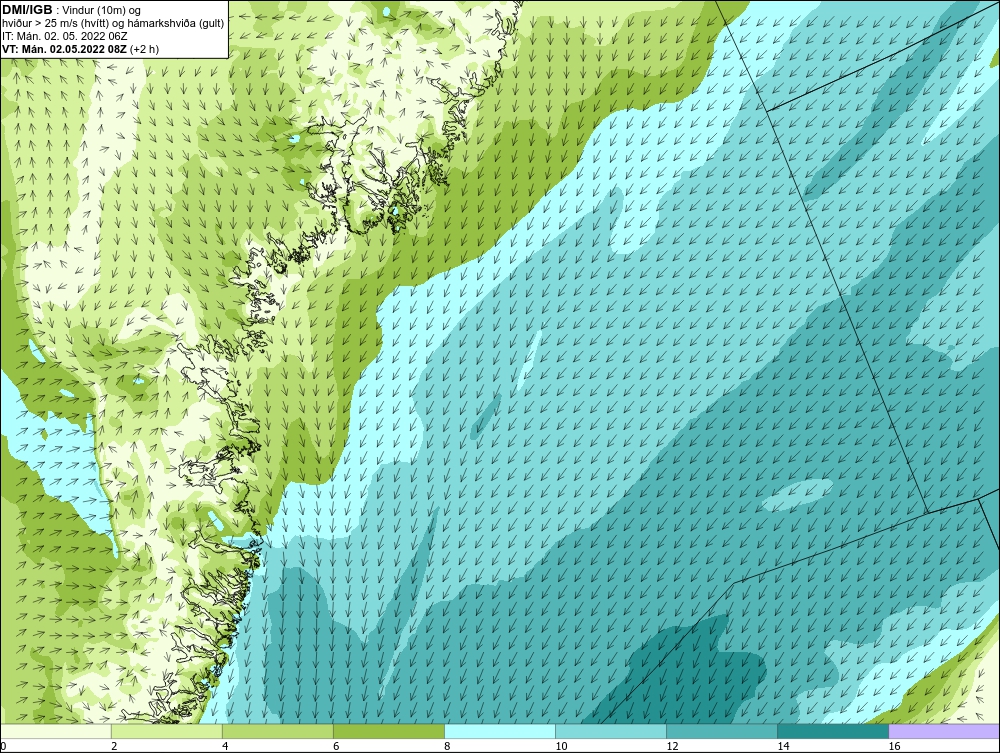
Task: Click the purple above-16 m/s legend swatch
Action: (x=944, y=731)
